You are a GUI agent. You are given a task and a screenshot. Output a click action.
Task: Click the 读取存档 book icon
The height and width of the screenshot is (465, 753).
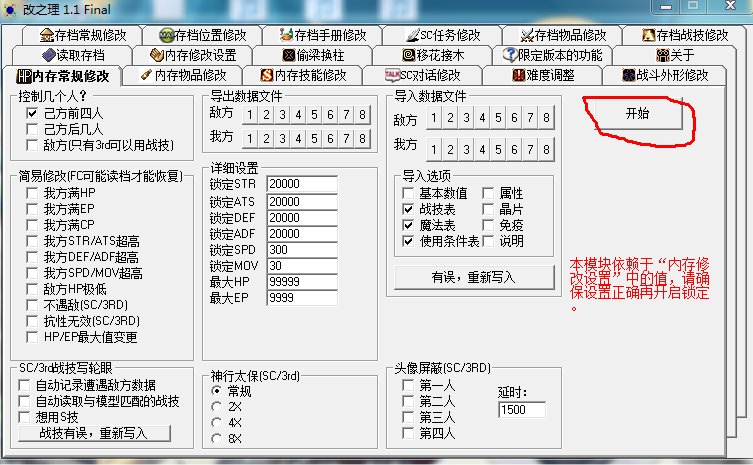pyautogui.click(x=49, y=55)
